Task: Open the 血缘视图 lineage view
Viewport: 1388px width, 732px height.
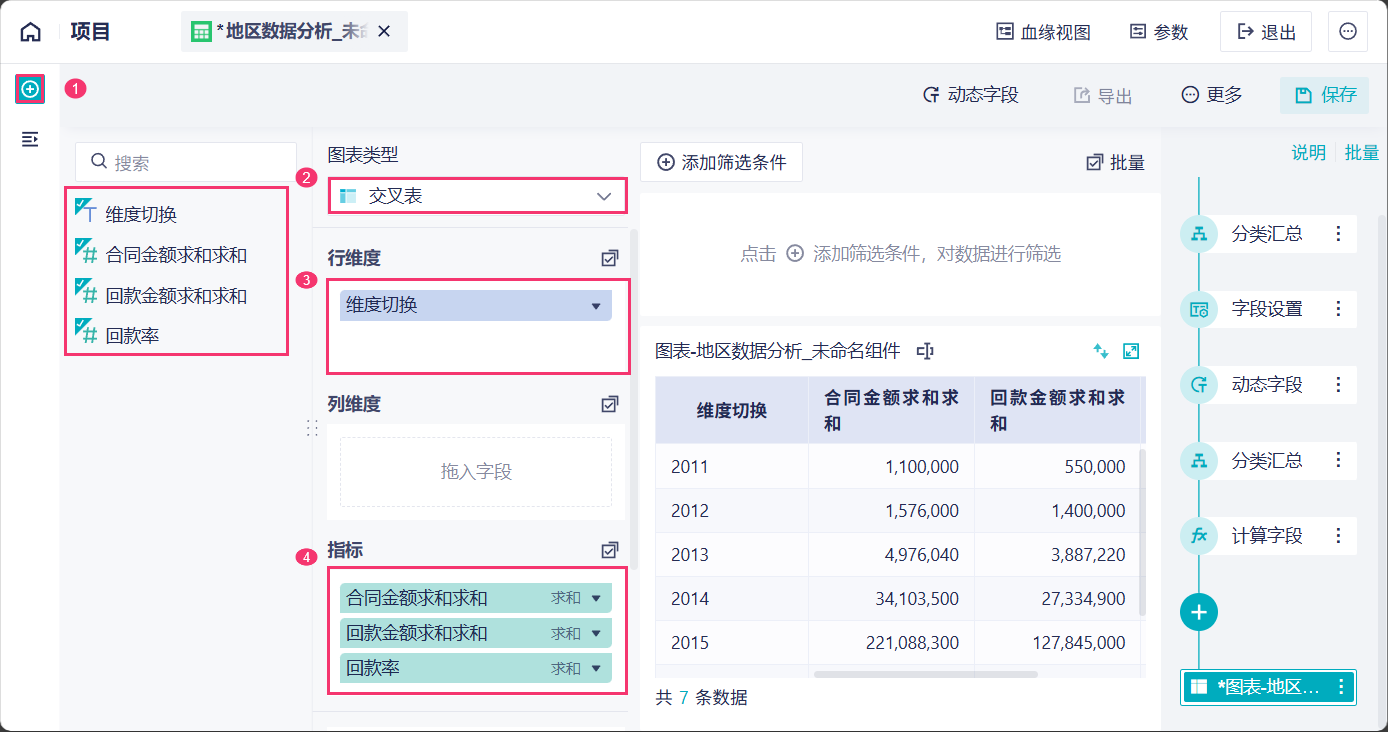Action: click(x=1043, y=32)
